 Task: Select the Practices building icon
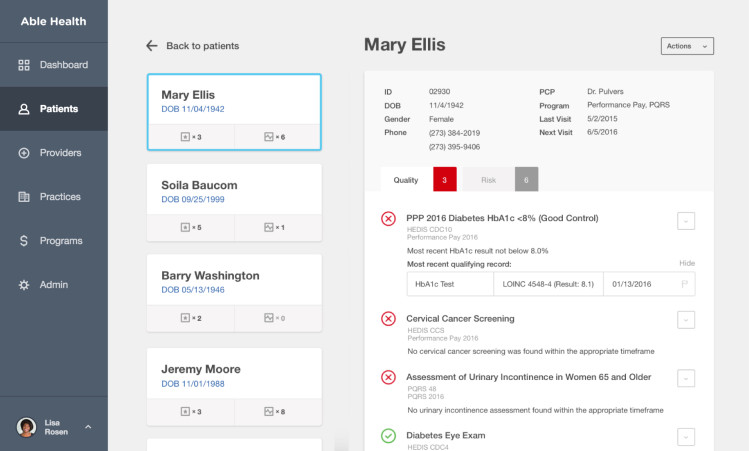click(x=24, y=197)
